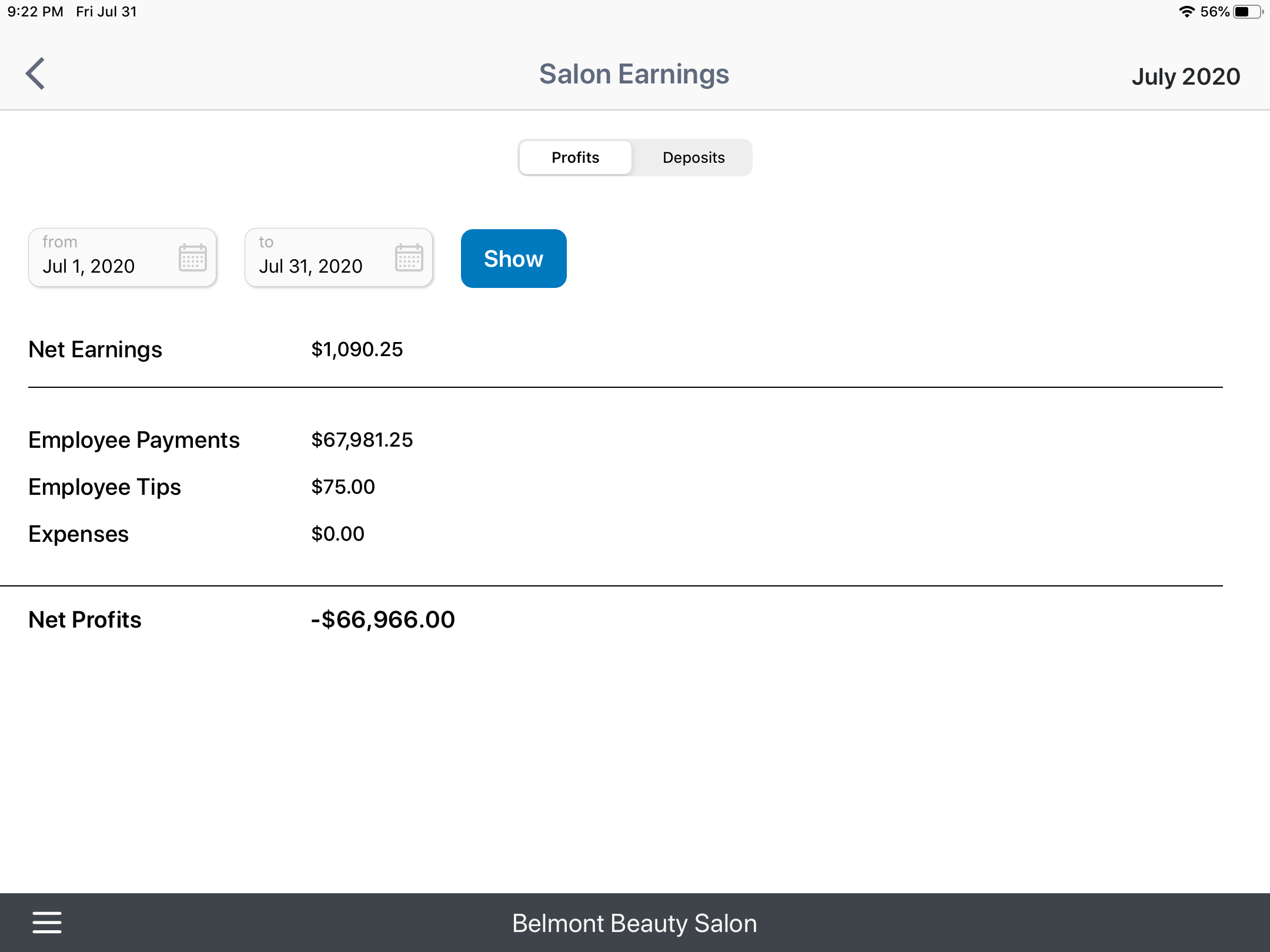Tap the Salon Earnings page title
Viewport: 1270px width, 952px height.
pyautogui.click(x=634, y=75)
